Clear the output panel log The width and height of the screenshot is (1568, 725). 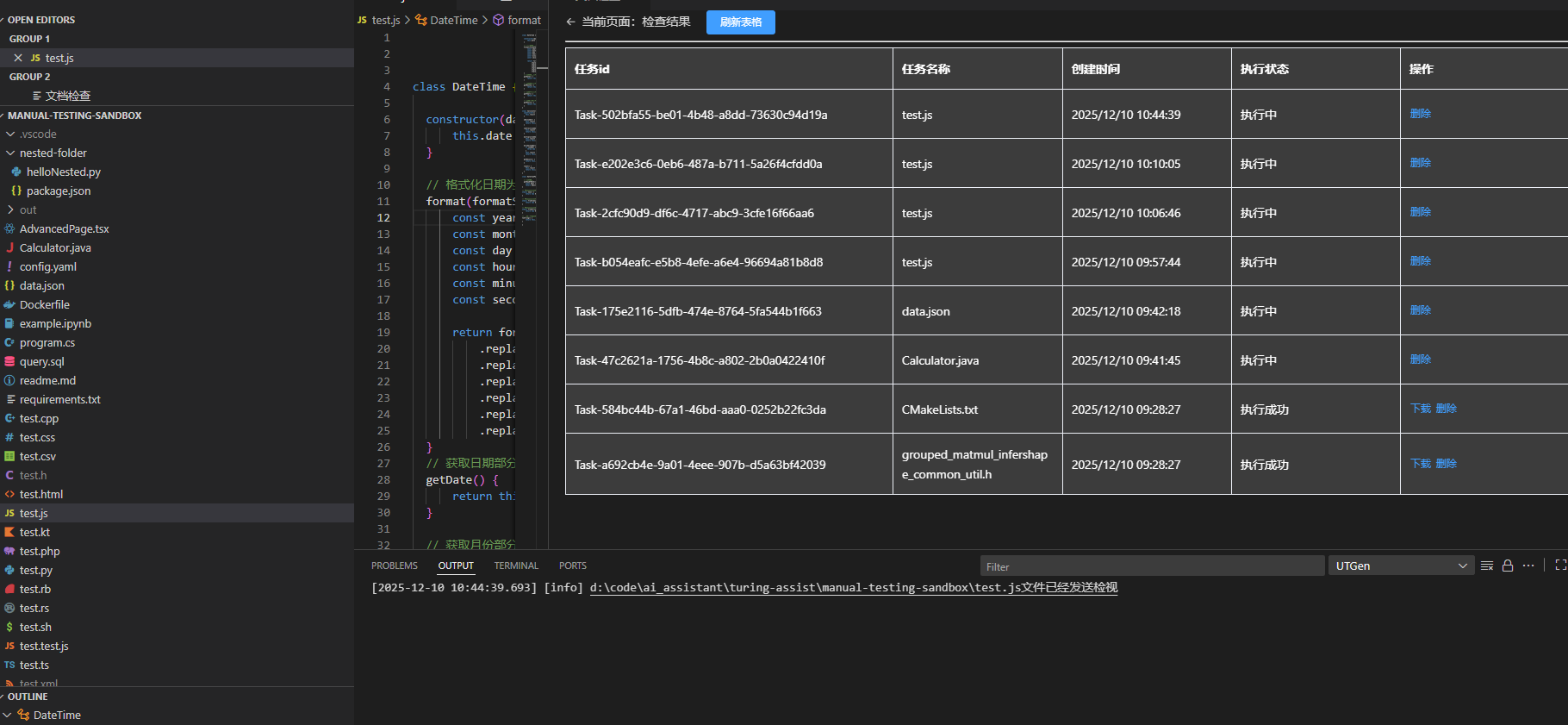pos(1487,566)
